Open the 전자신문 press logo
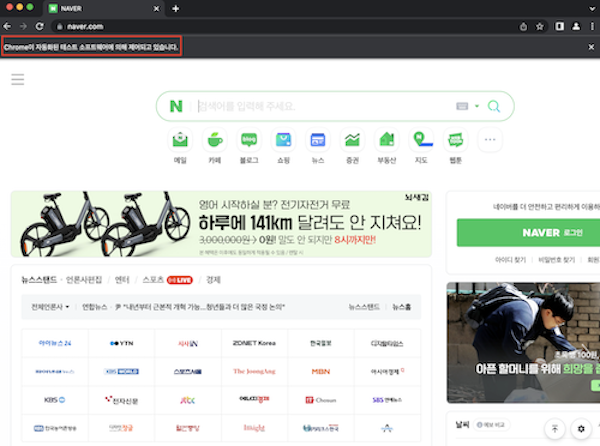Image resolution: width=600 pixels, height=446 pixels. [x=122, y=400]
